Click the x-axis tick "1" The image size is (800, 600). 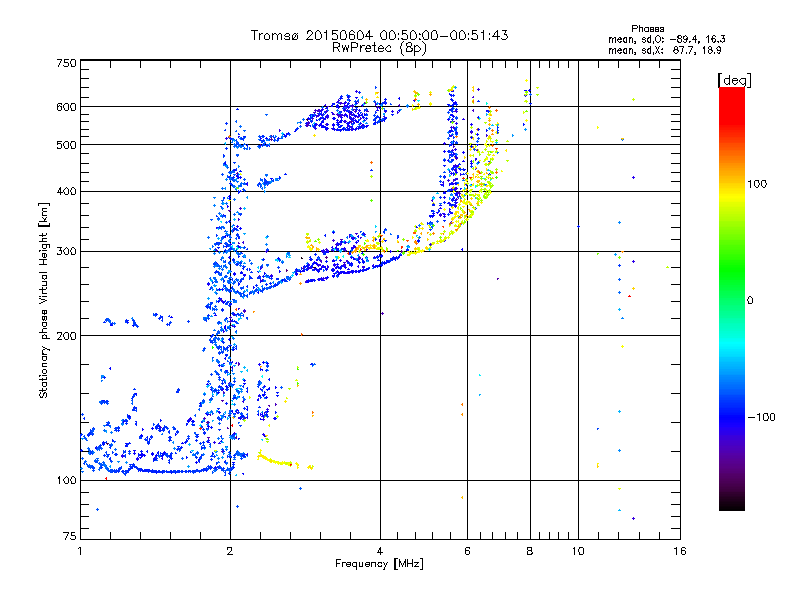pos(80,551)
